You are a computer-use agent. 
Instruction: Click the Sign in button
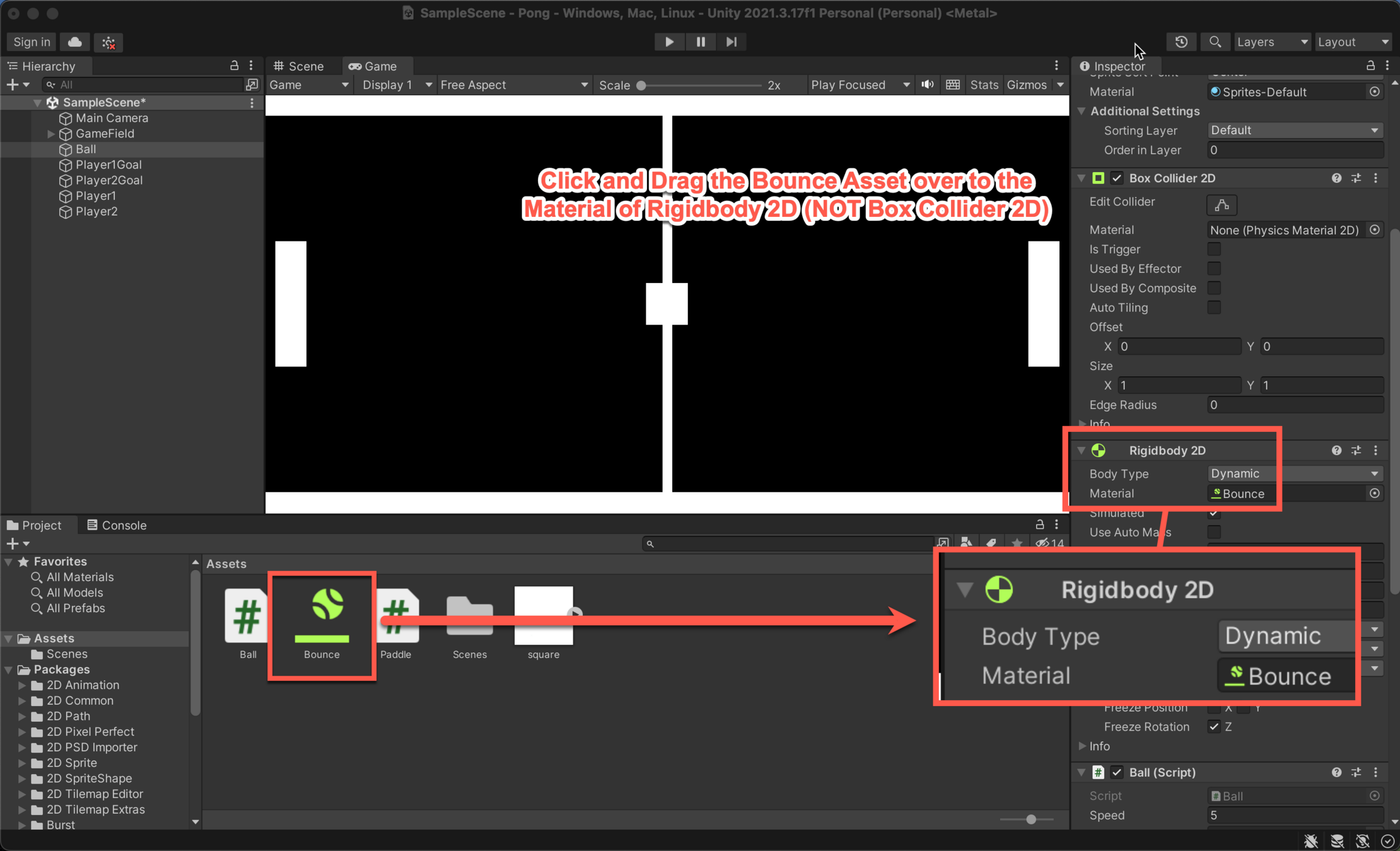32,42
